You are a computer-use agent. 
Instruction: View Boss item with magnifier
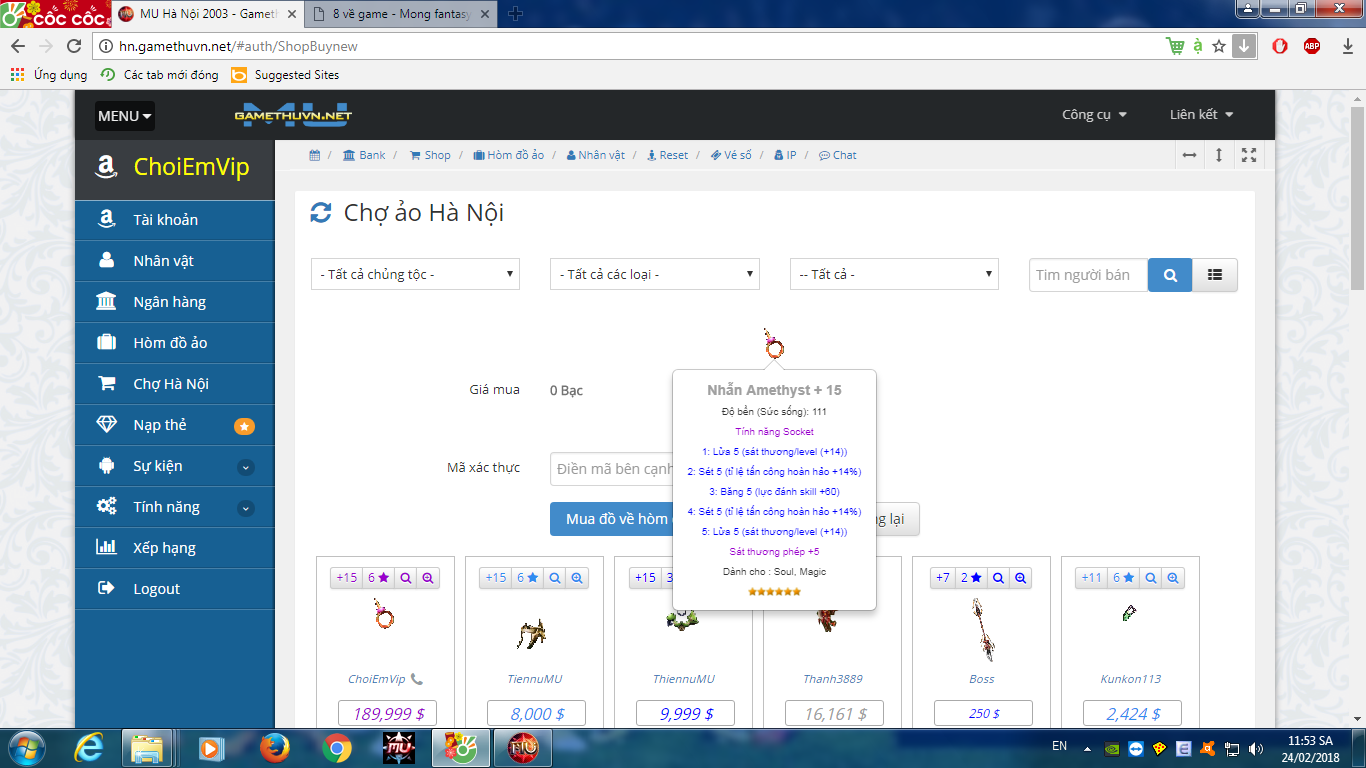tap(998, 578)
